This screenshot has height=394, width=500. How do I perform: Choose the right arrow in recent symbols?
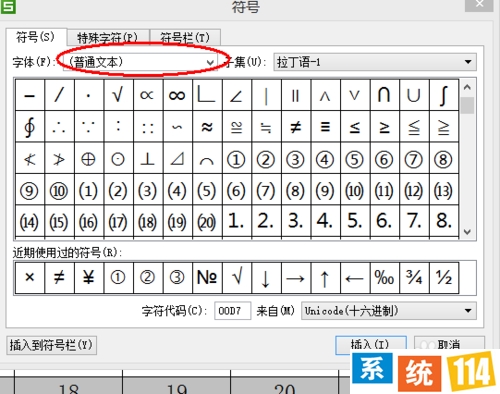pos(296,277)
